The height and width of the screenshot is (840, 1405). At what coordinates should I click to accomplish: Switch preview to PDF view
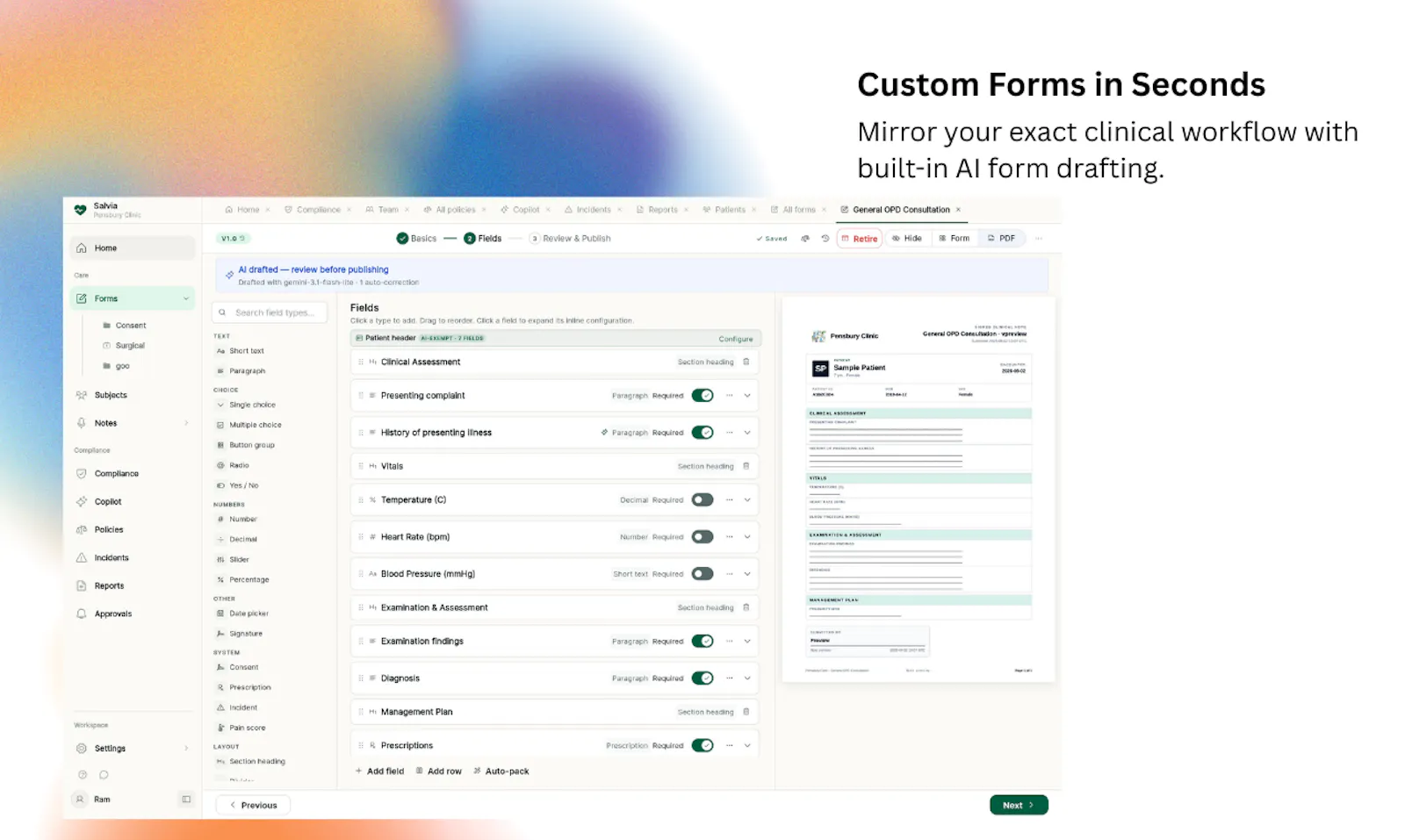pyautogui.click(x=1001, y=239)
